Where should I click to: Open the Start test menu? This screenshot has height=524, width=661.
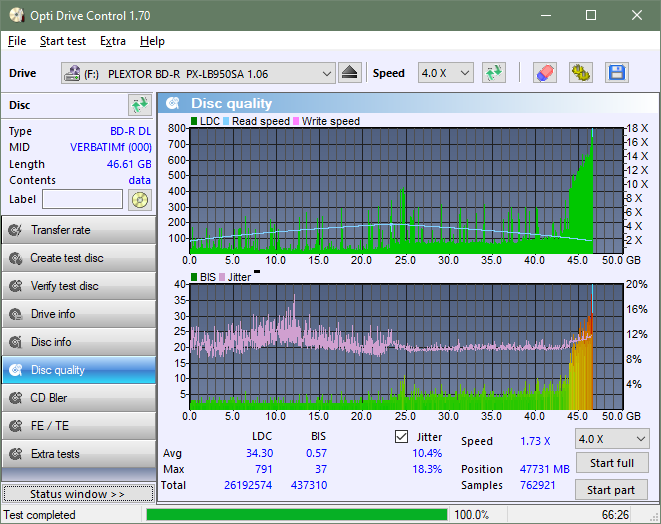63,41
